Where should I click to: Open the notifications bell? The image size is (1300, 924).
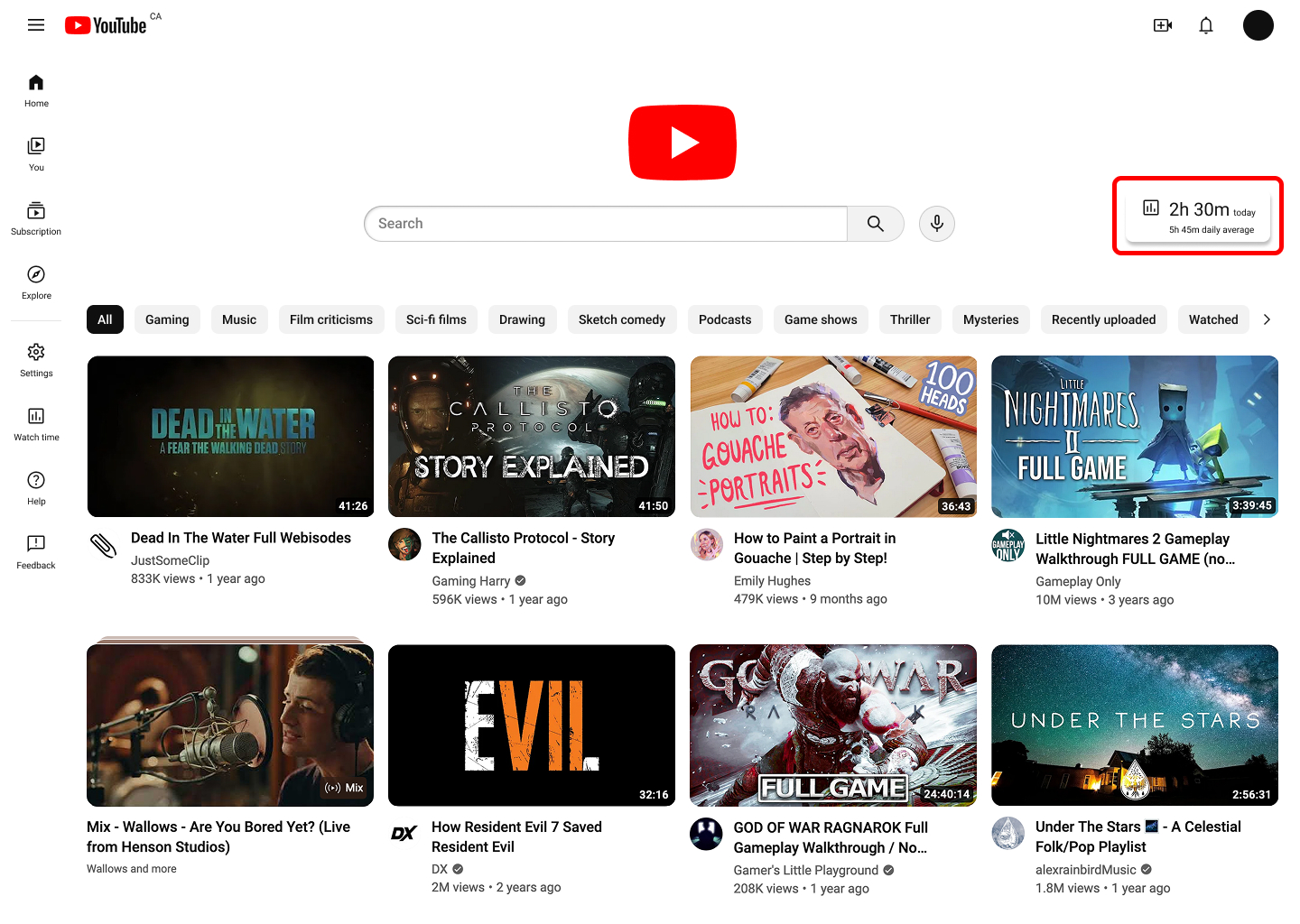(1206, 25)
